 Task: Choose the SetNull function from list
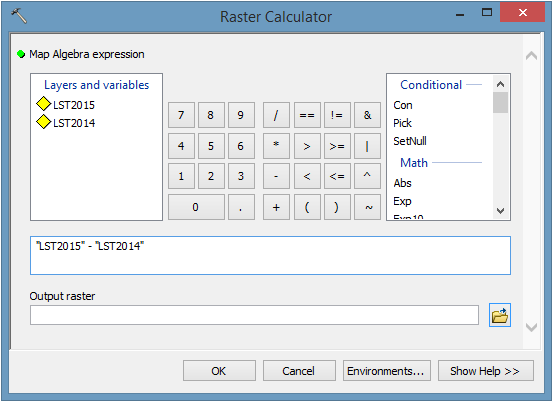tap(409, 141)
